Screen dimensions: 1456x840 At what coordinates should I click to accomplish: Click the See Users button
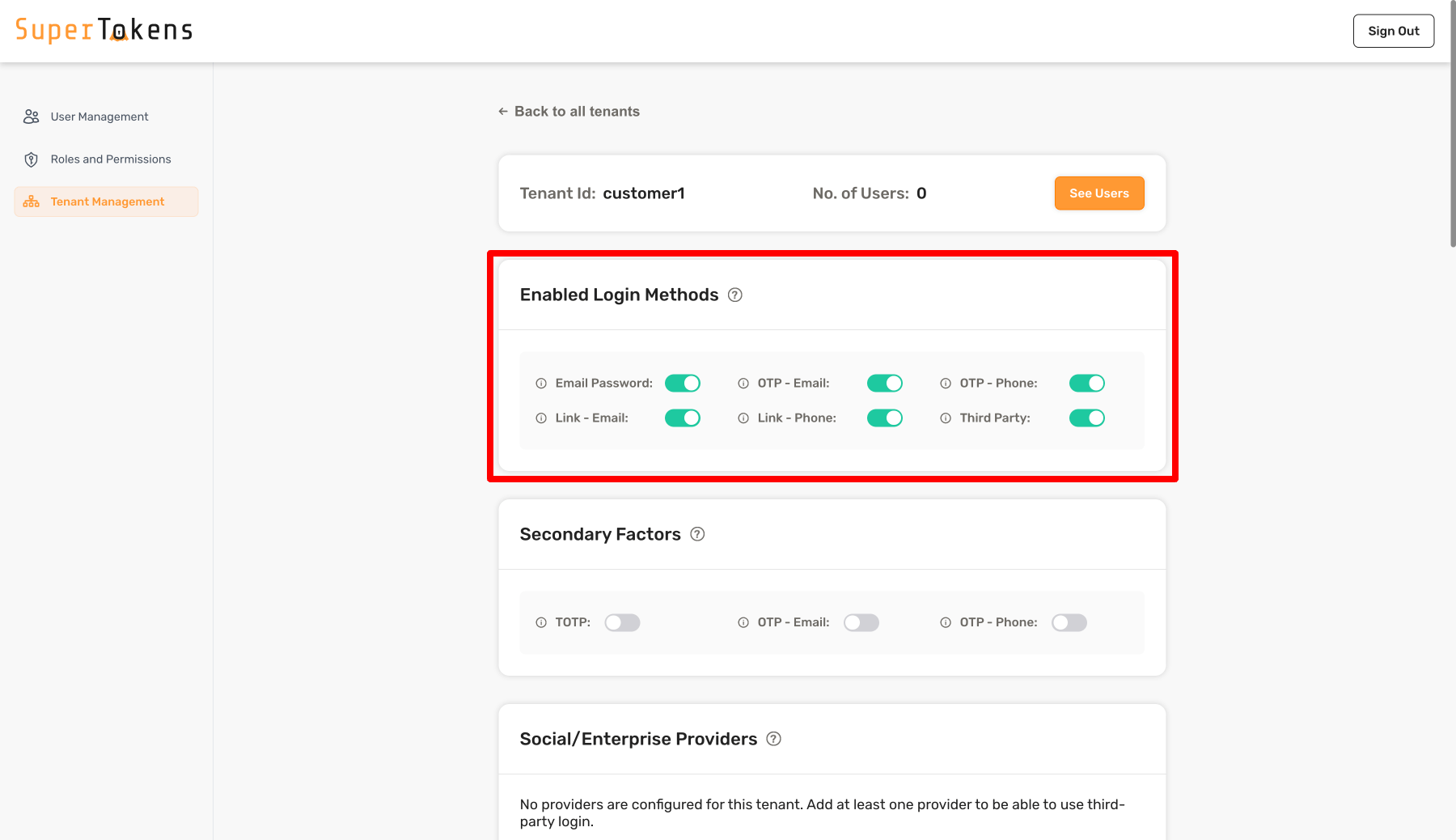point(1098,193)
